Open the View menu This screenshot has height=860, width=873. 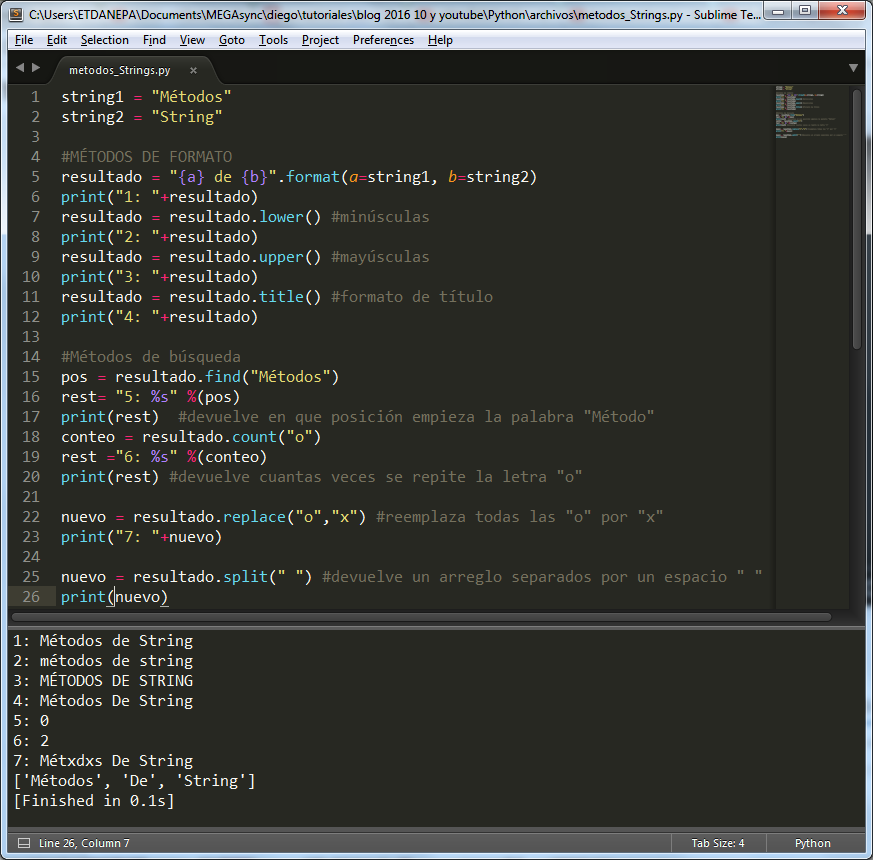click(192, 40)
